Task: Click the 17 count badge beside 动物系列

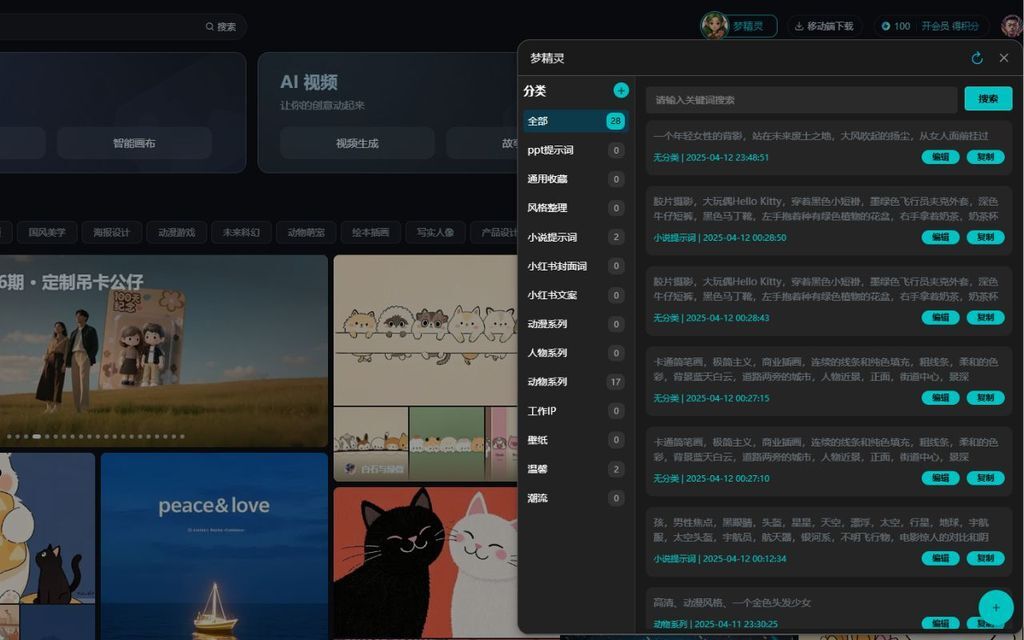Action: (615, 382)
